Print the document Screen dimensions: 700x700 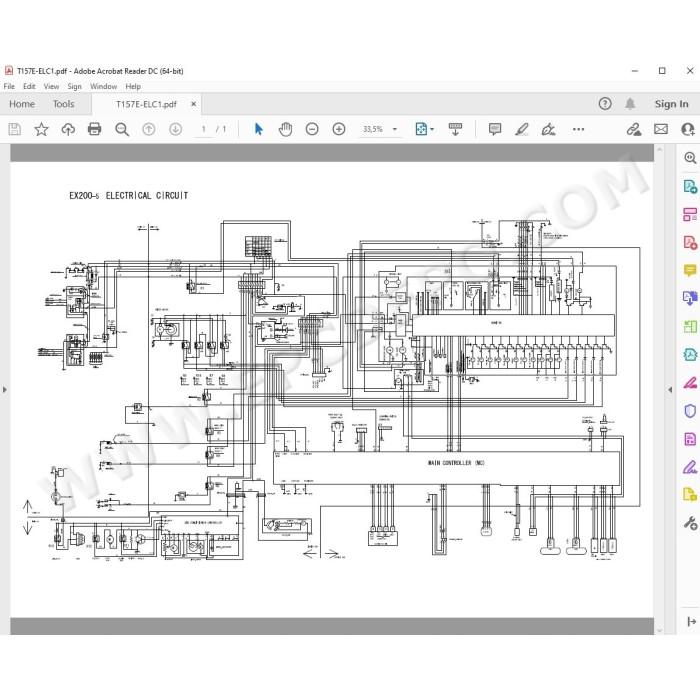[x=95, y=129]
